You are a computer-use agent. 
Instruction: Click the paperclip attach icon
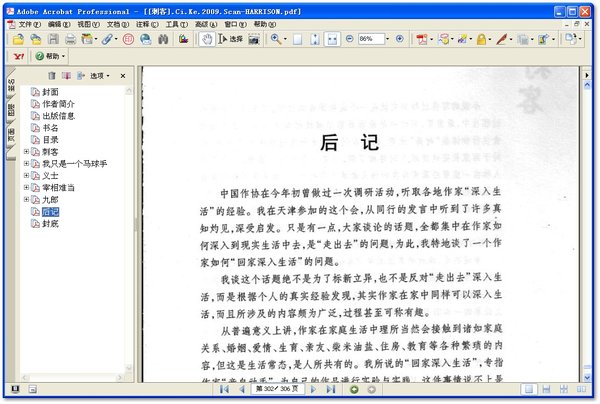107,39
